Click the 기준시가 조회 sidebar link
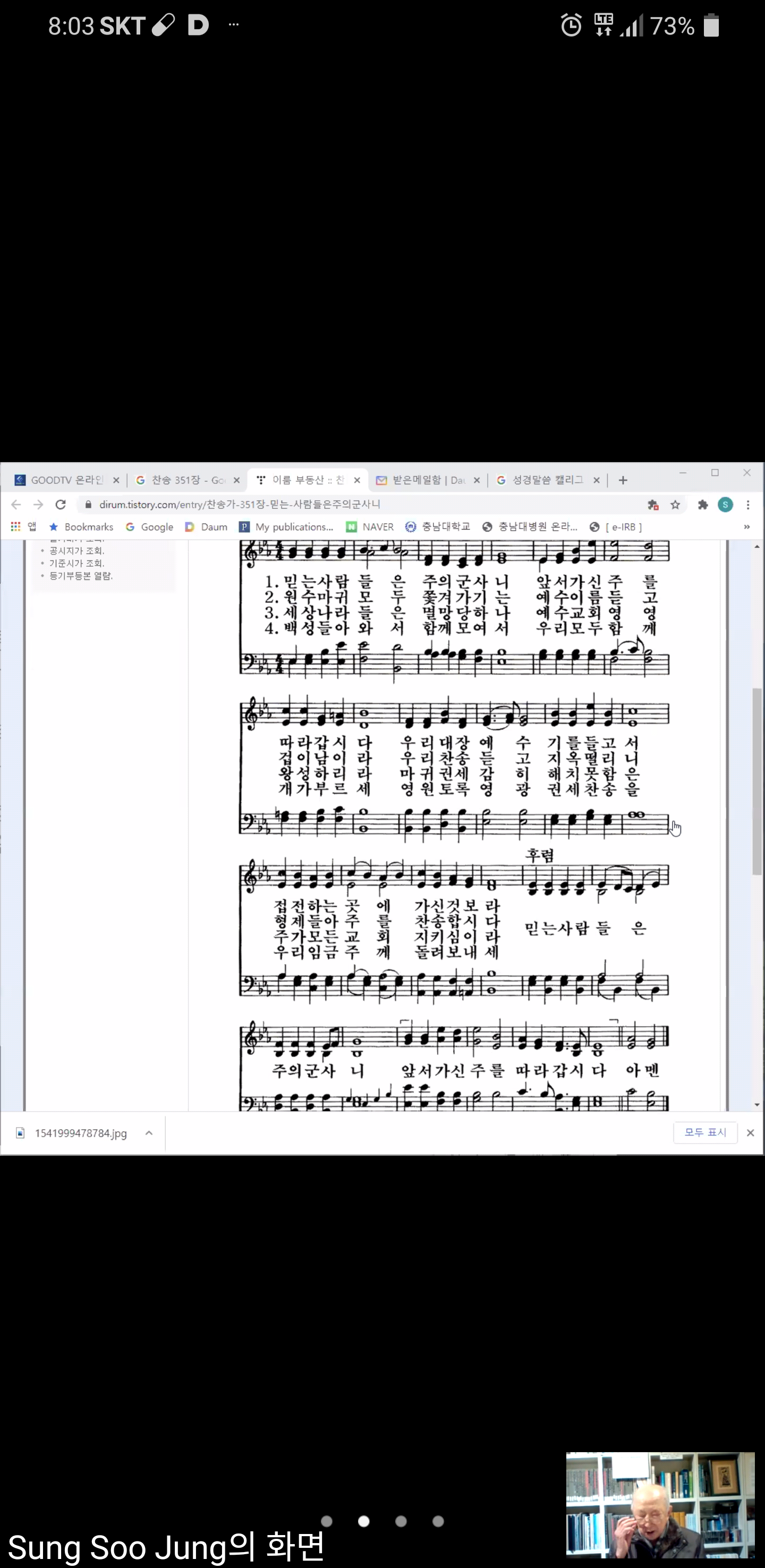This screenshot has height=1568, width=765. click(76, 563)
